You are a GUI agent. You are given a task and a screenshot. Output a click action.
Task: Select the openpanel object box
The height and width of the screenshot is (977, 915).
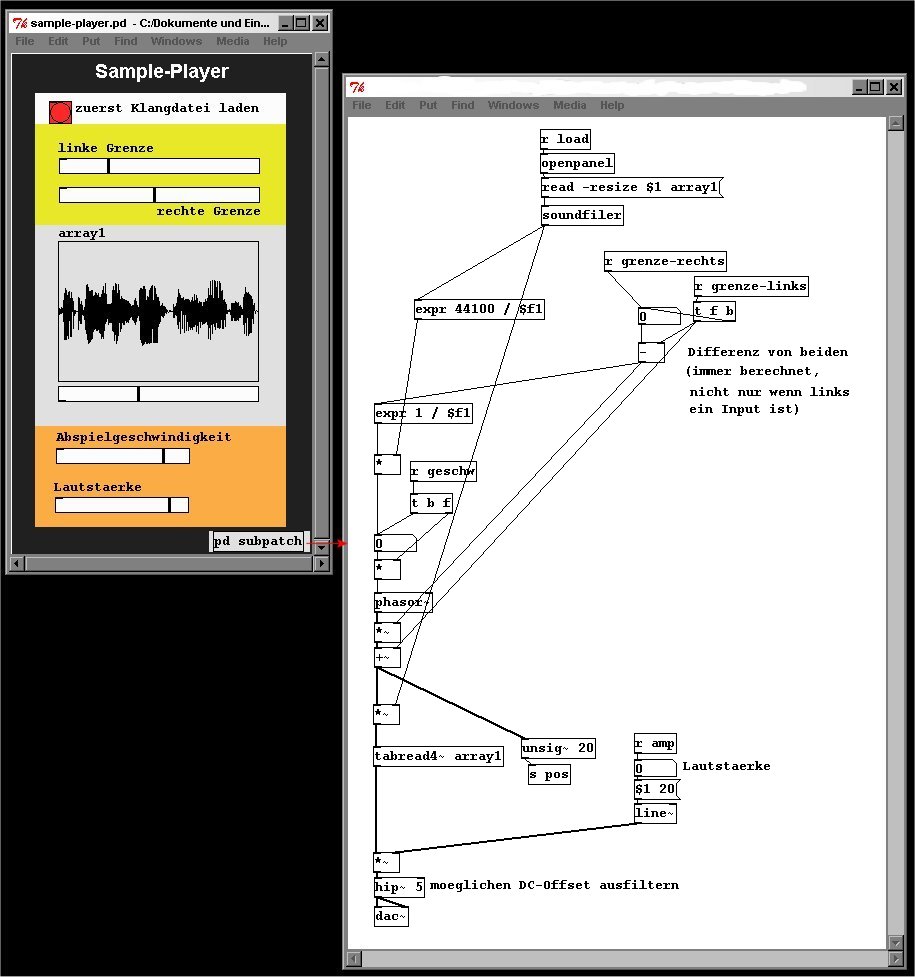[x=577, y=163]
